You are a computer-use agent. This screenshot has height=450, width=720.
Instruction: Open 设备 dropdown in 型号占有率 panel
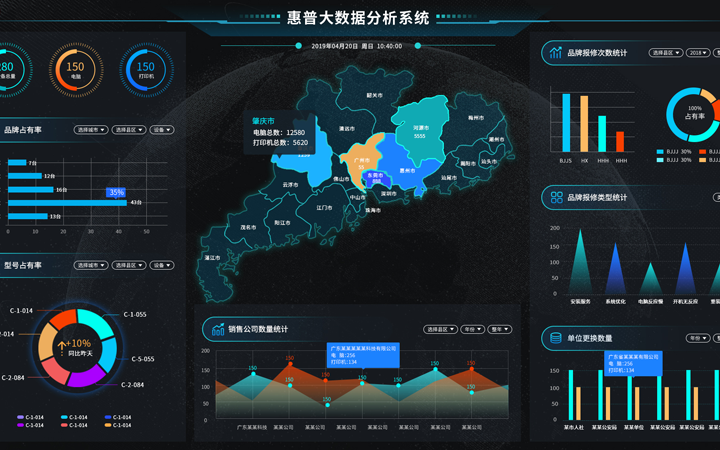coord(162,265)
